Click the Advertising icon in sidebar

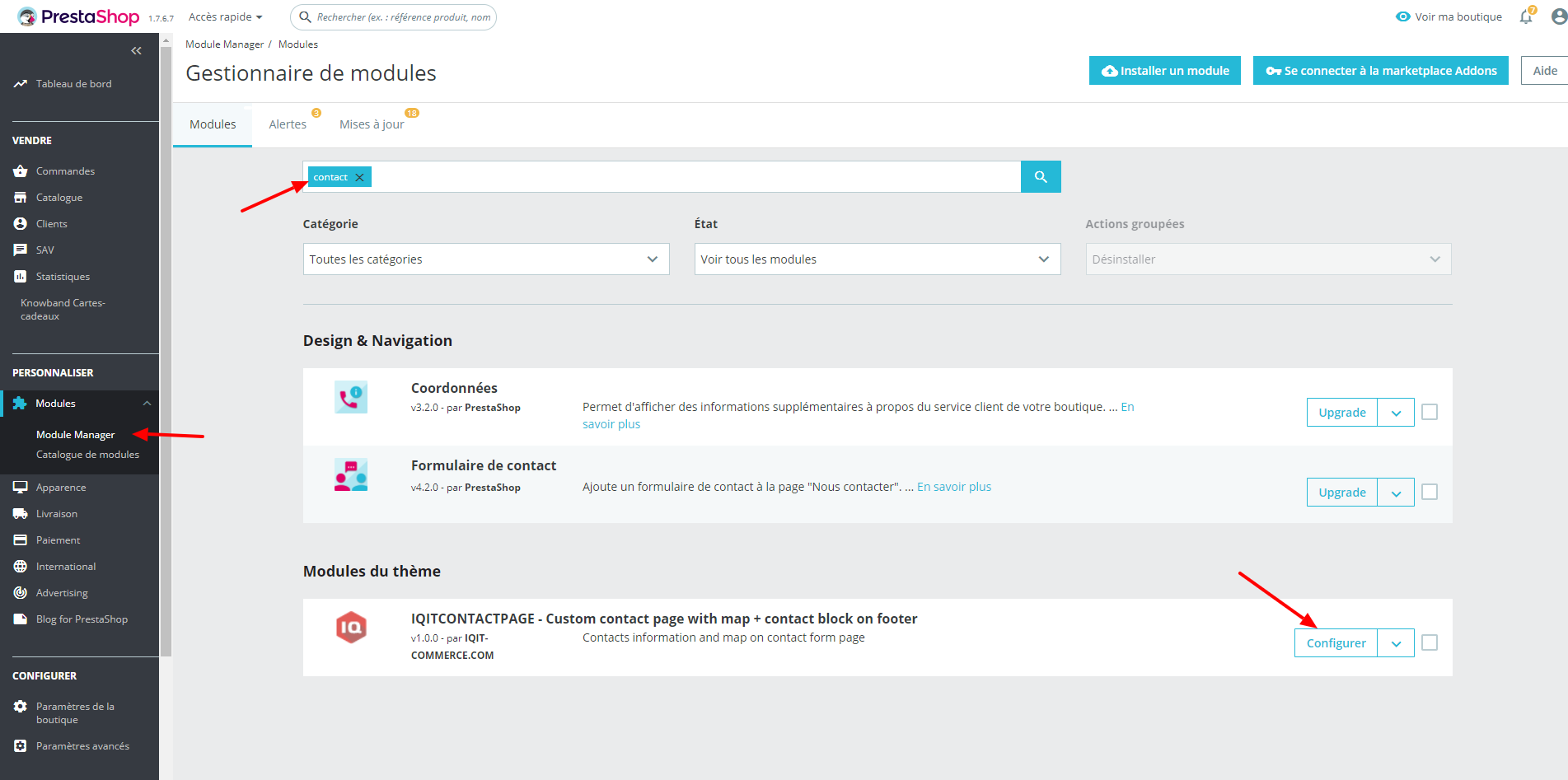(21, 593)
